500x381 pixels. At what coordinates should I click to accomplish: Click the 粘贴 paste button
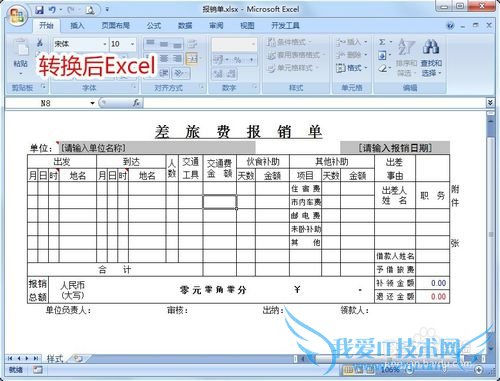(21, 56)
